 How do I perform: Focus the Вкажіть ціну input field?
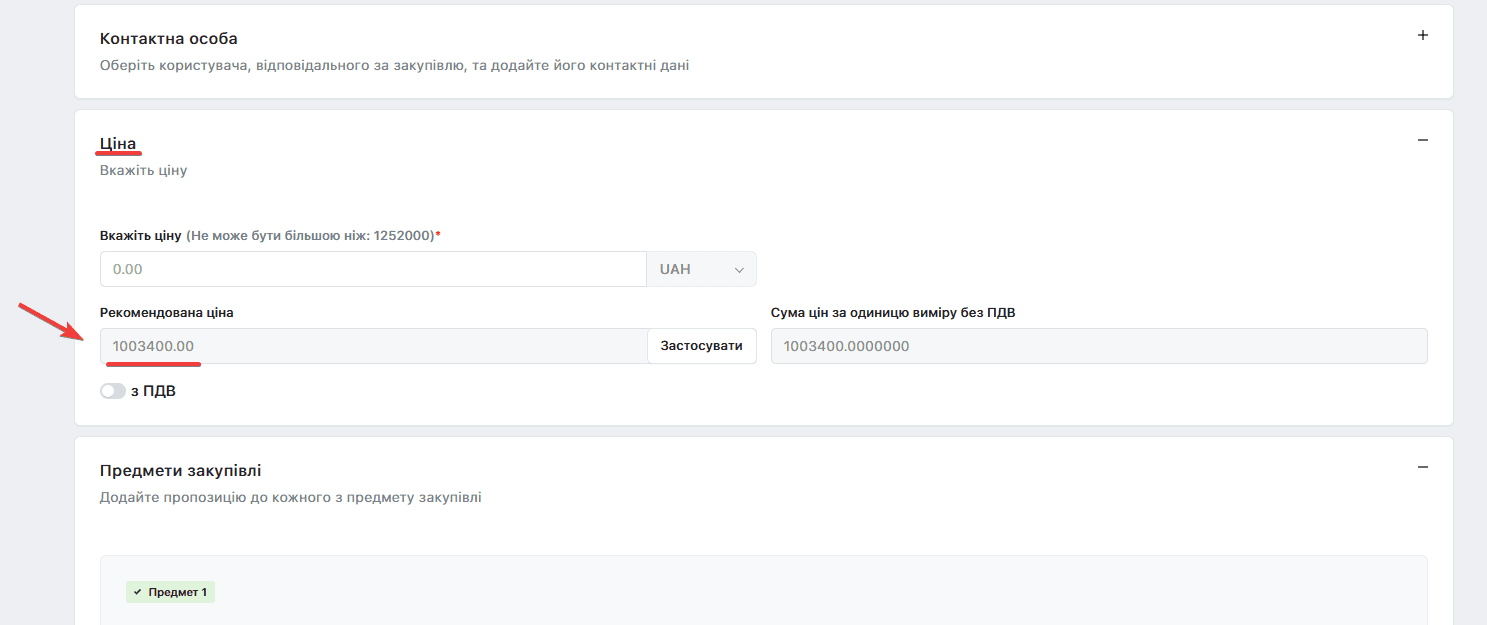coord(374,269)
